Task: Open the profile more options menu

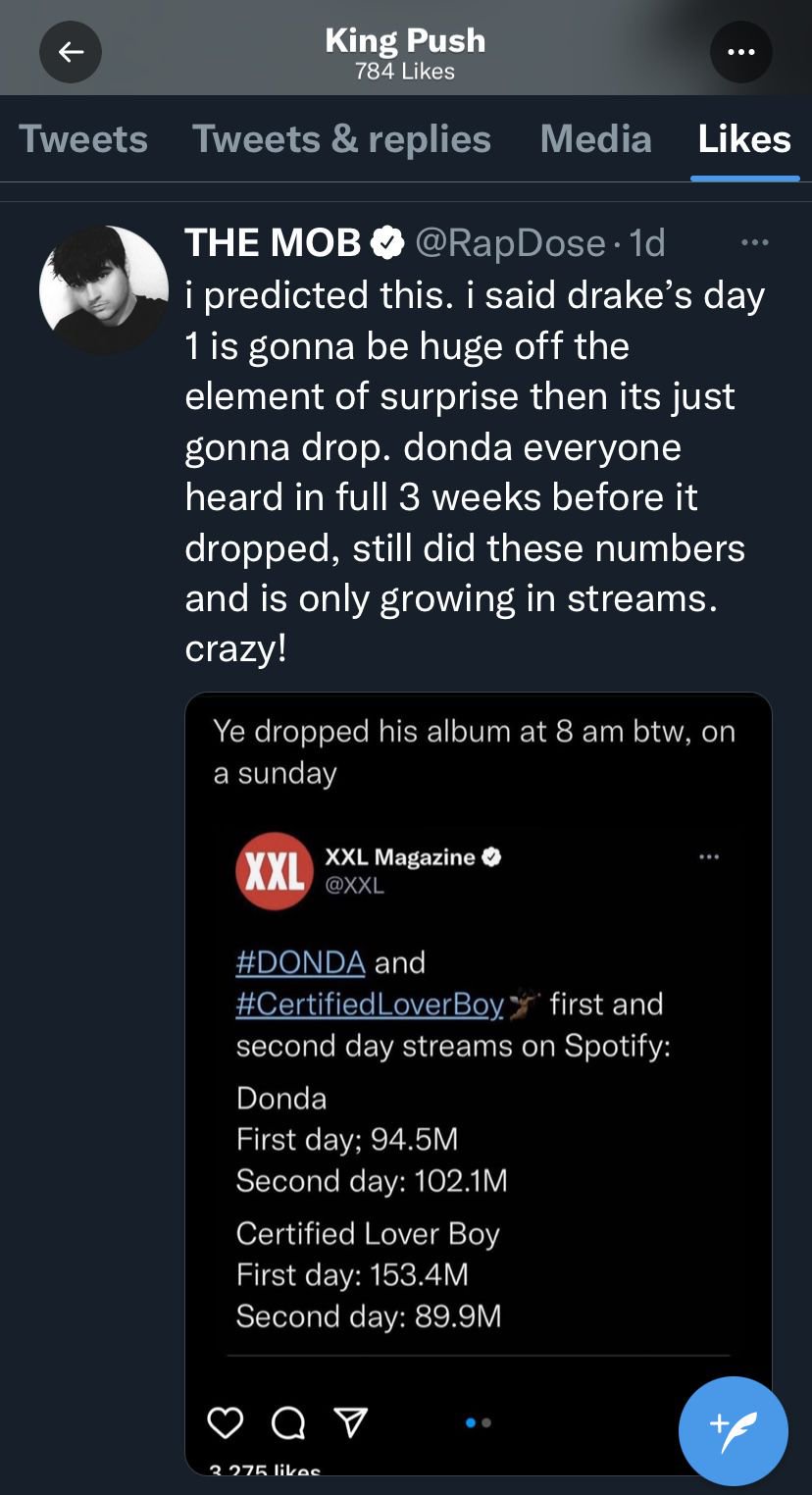Action: pyautogui.click(x=740, y=52)
